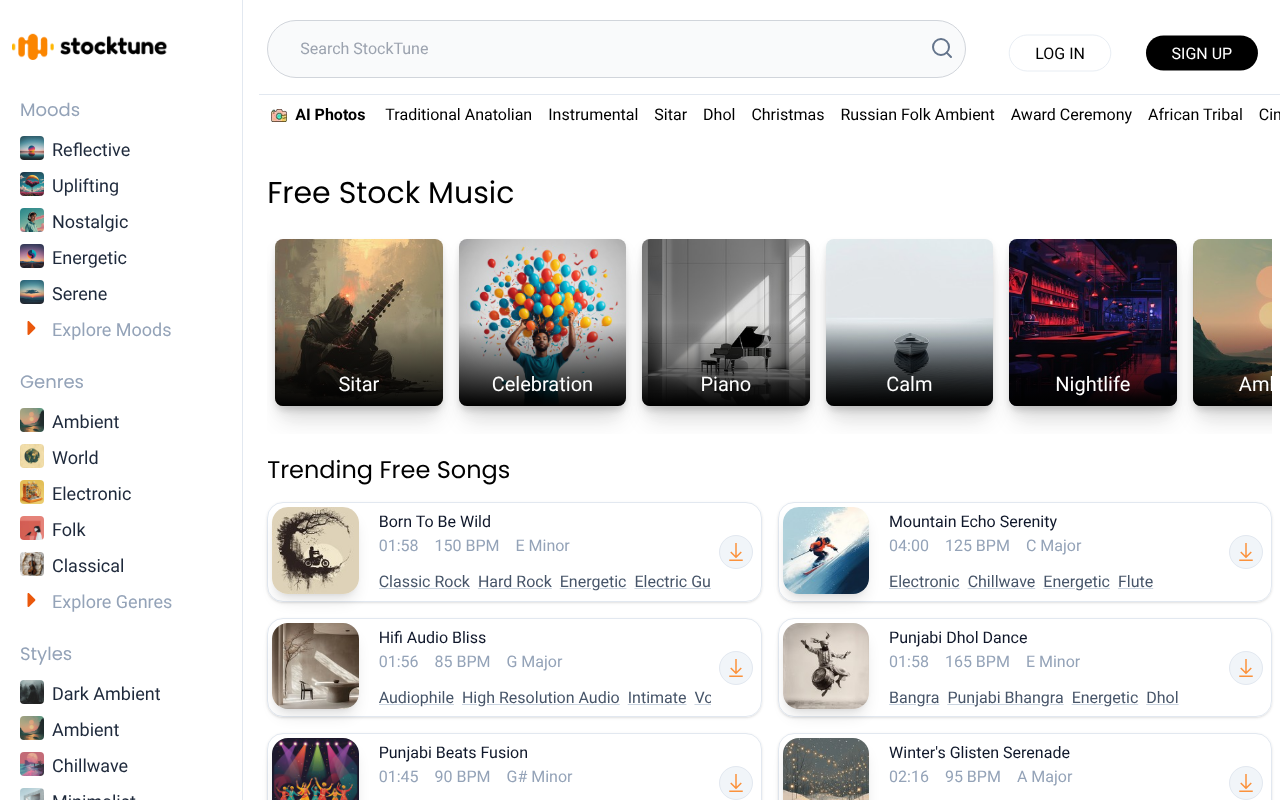
Task: Download the Punjabi Dhol Dance song
Action: pyautogui.click(x=1245, y=668)
